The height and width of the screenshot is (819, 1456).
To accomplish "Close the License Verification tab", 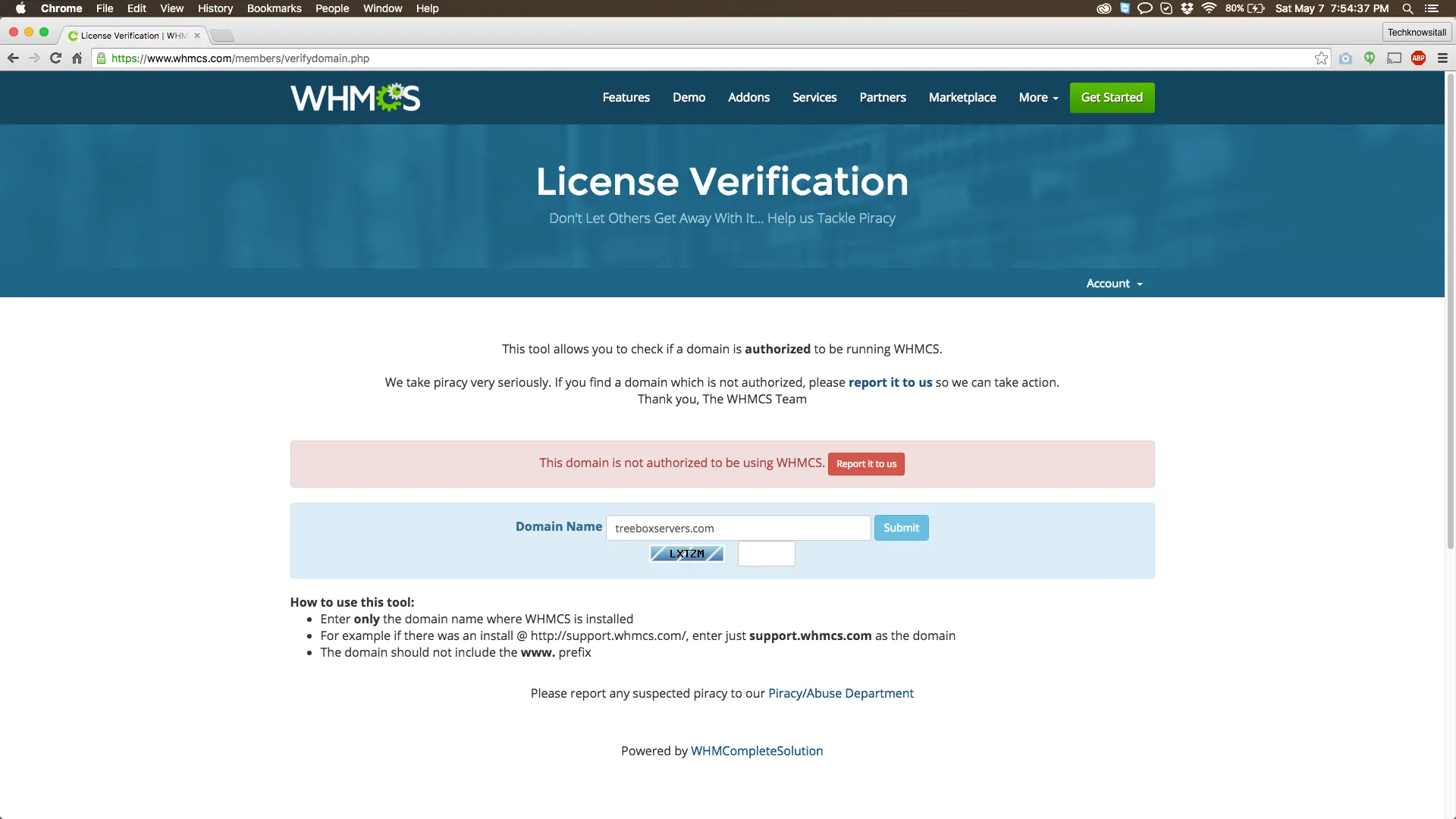I will pos(197,36).
